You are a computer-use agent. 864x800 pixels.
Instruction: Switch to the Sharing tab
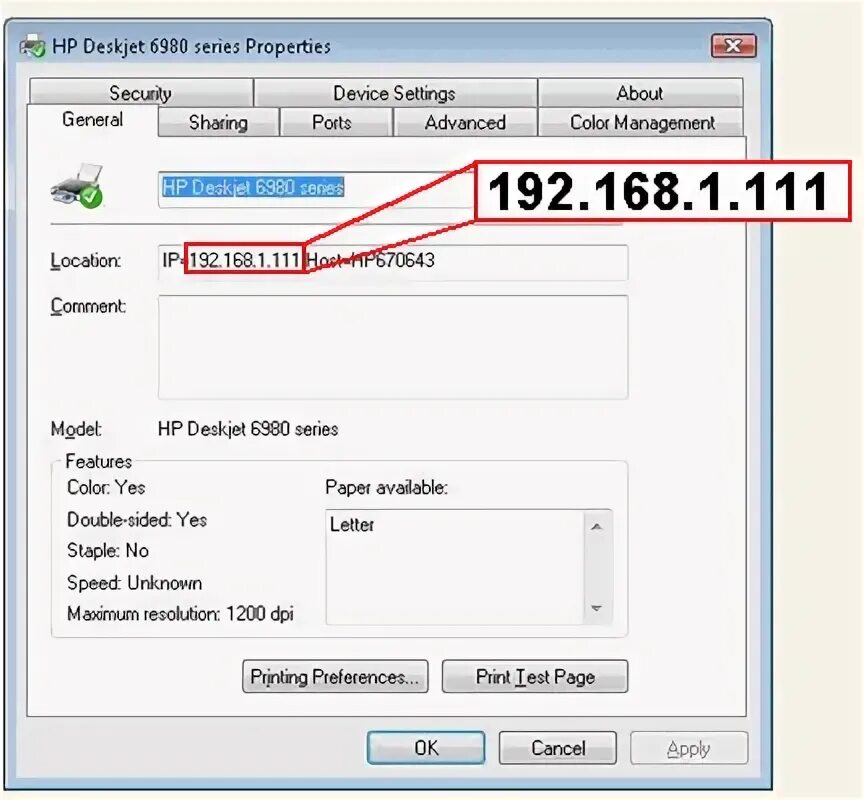click(x=218, y=122)
